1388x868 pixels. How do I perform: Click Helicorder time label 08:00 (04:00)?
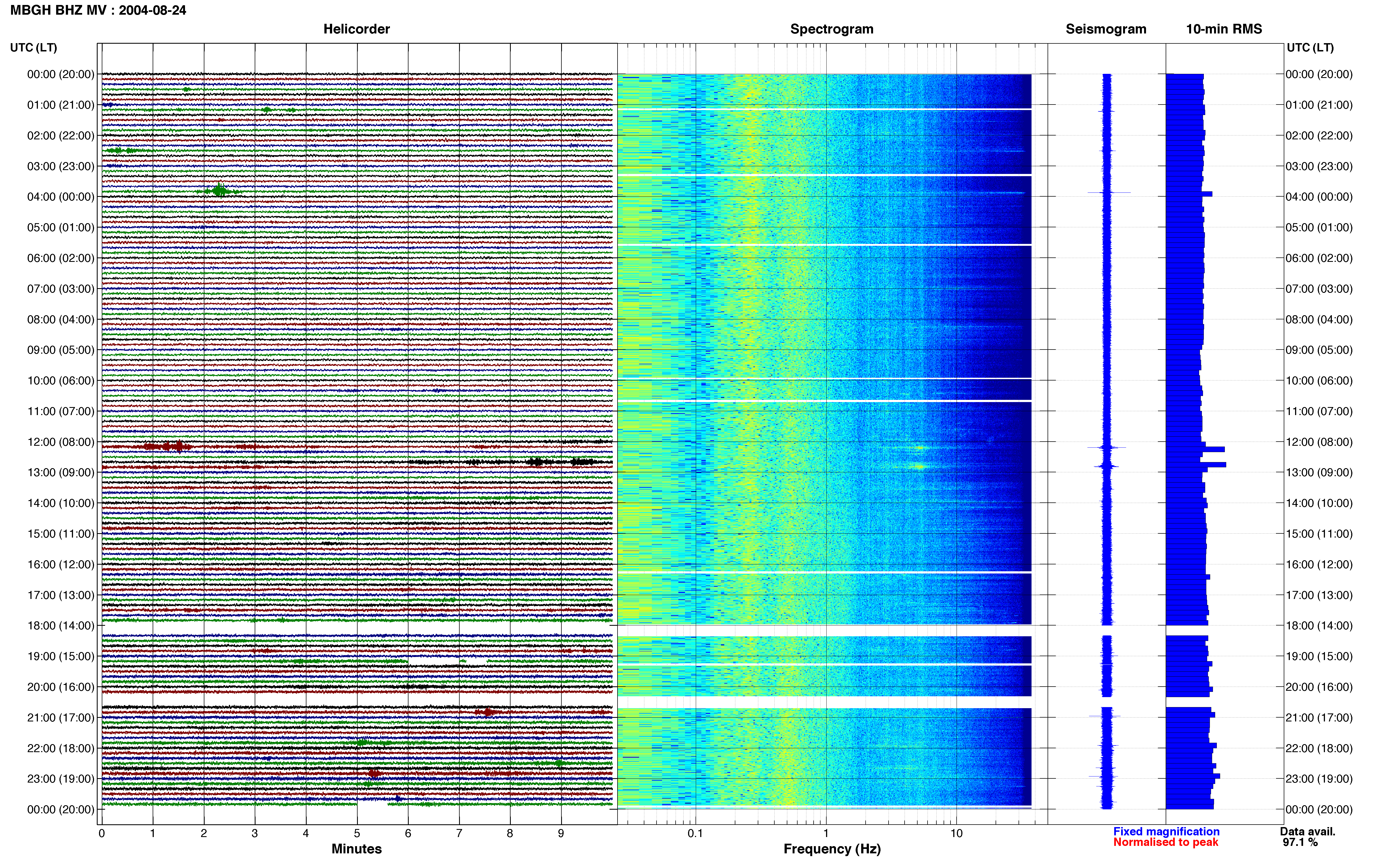[61, 319]
